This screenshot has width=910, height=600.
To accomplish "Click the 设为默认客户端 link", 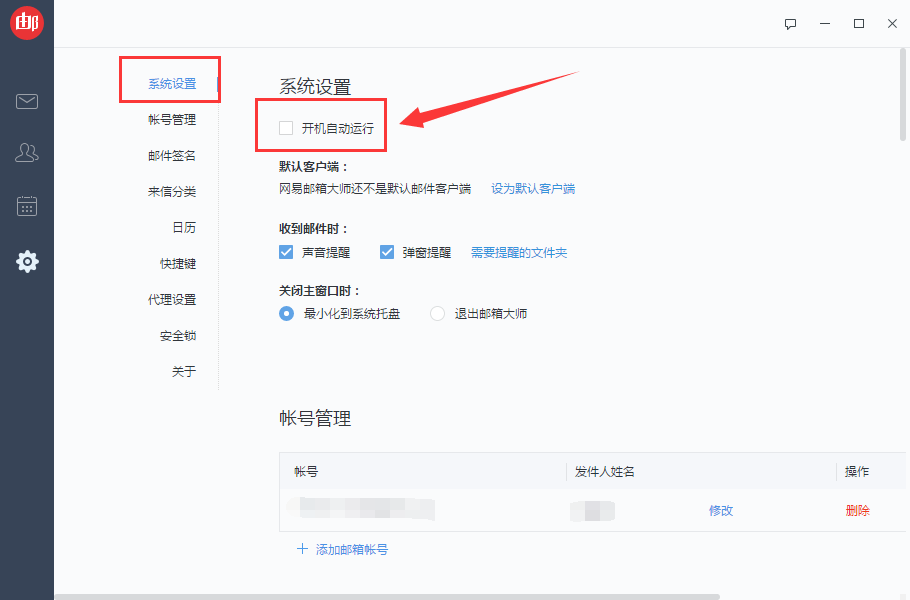I will (x=534, y=188).
